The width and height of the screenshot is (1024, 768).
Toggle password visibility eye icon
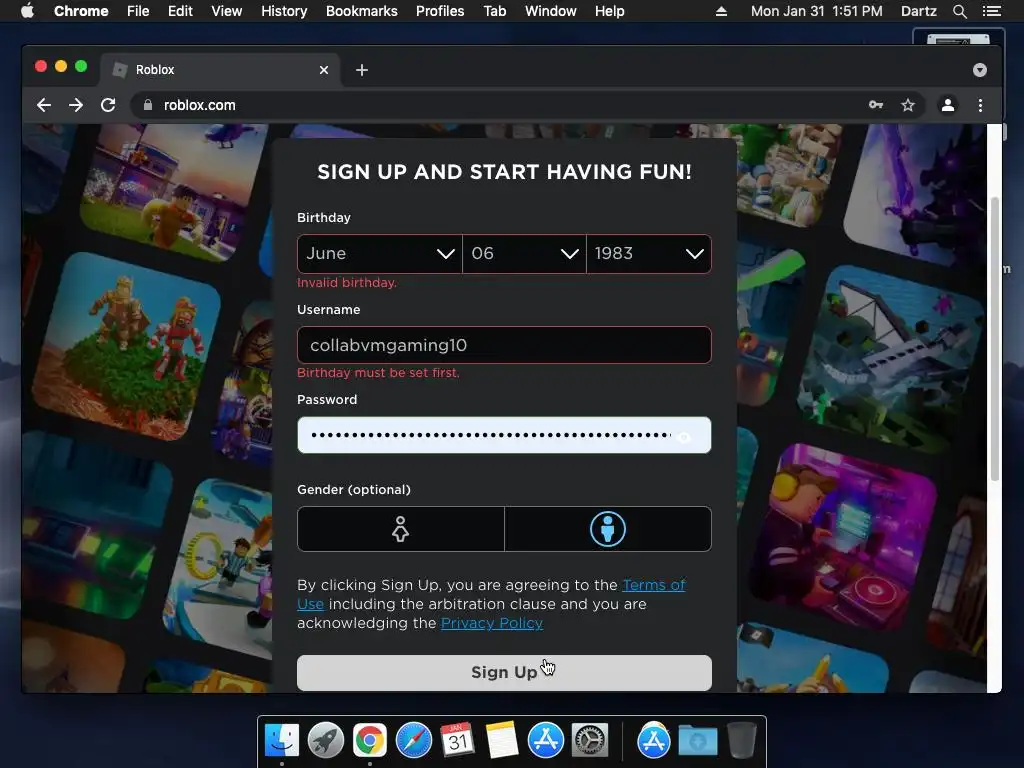pyautogui.click(x=684, y=438)
